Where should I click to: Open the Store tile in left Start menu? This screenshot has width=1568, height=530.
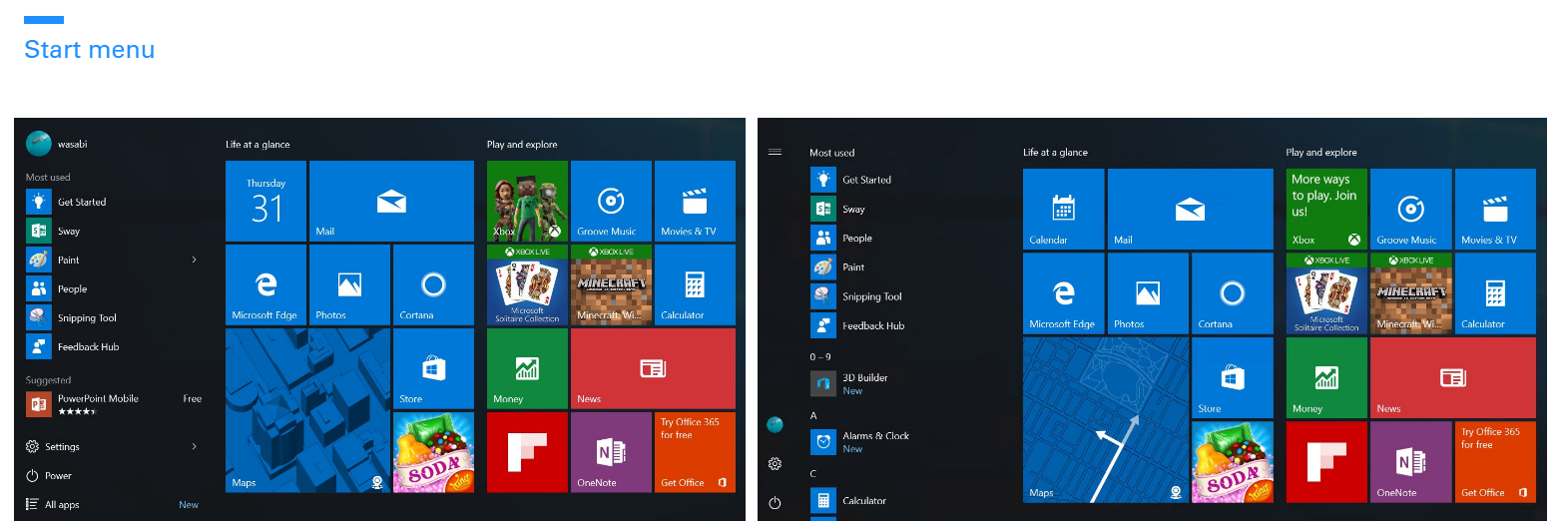coord(433,368)
